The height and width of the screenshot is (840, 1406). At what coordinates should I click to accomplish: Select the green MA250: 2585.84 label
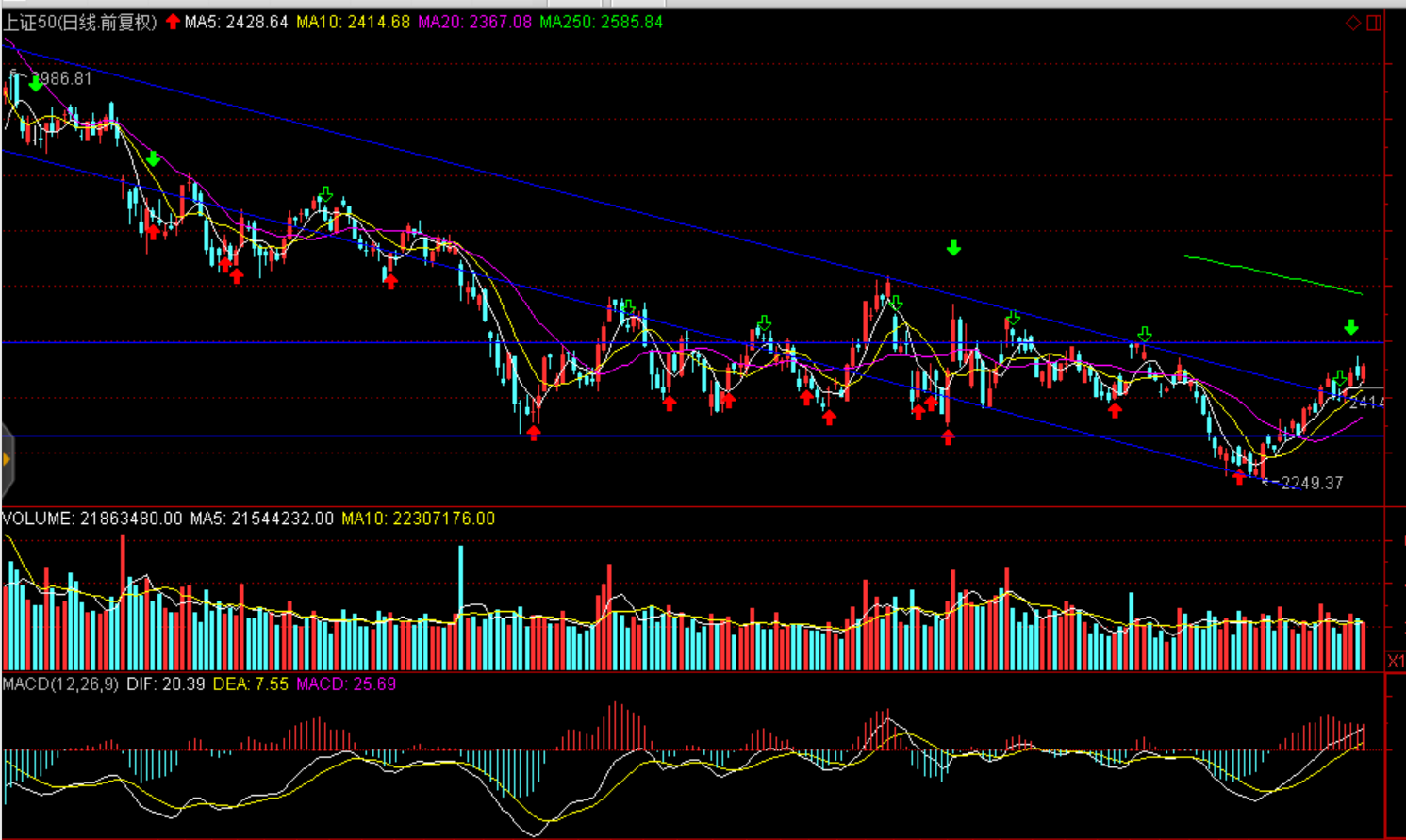point(601,22)
